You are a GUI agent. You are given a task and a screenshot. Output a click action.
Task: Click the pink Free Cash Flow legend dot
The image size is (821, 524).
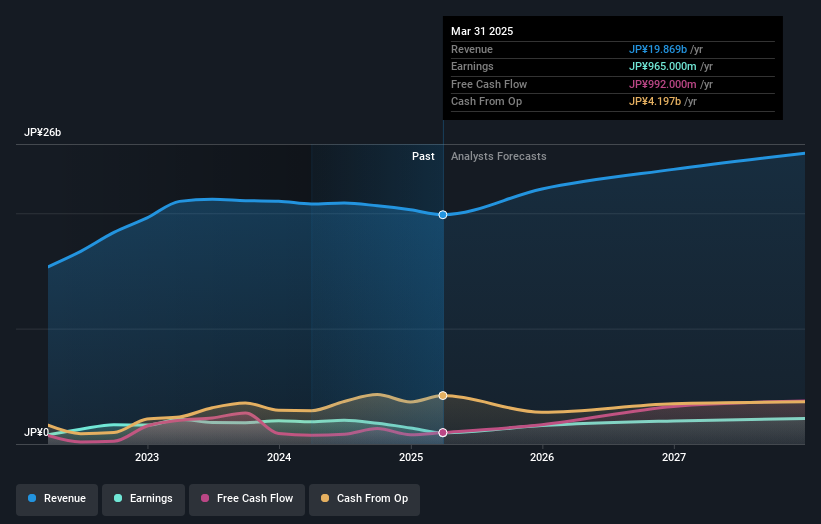coord(205,498)
